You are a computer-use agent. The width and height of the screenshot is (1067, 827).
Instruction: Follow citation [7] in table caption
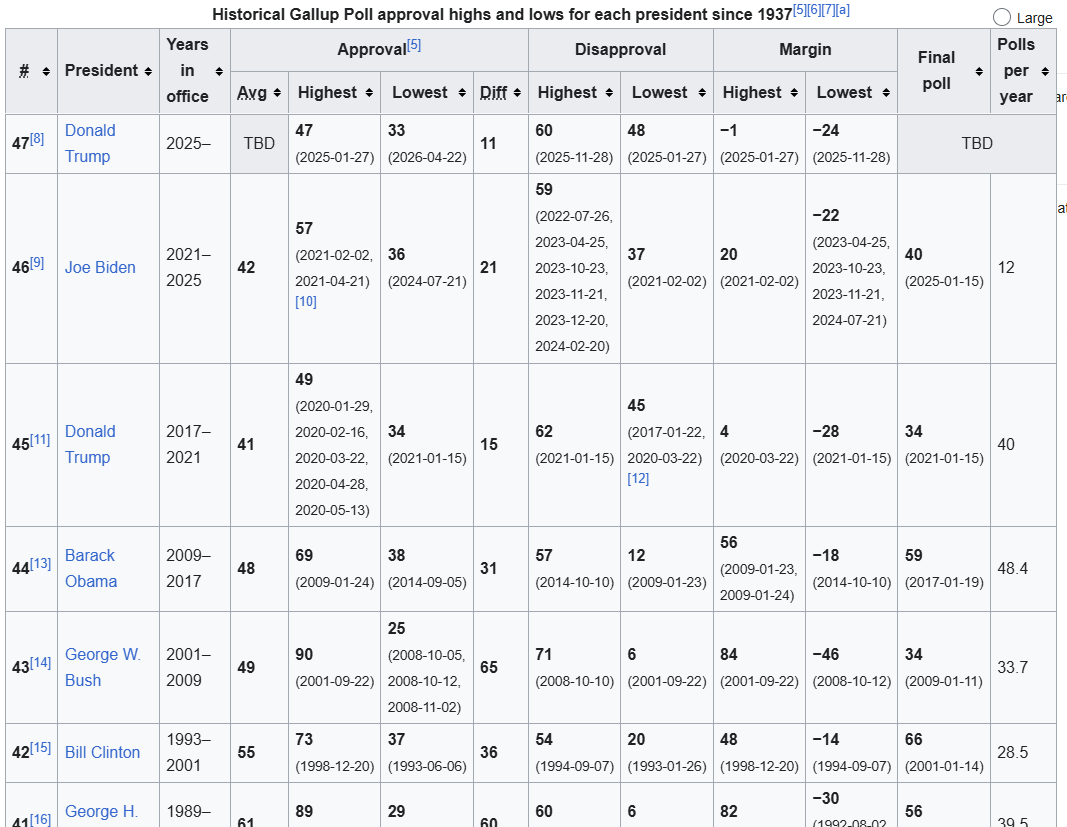(828, 10)
